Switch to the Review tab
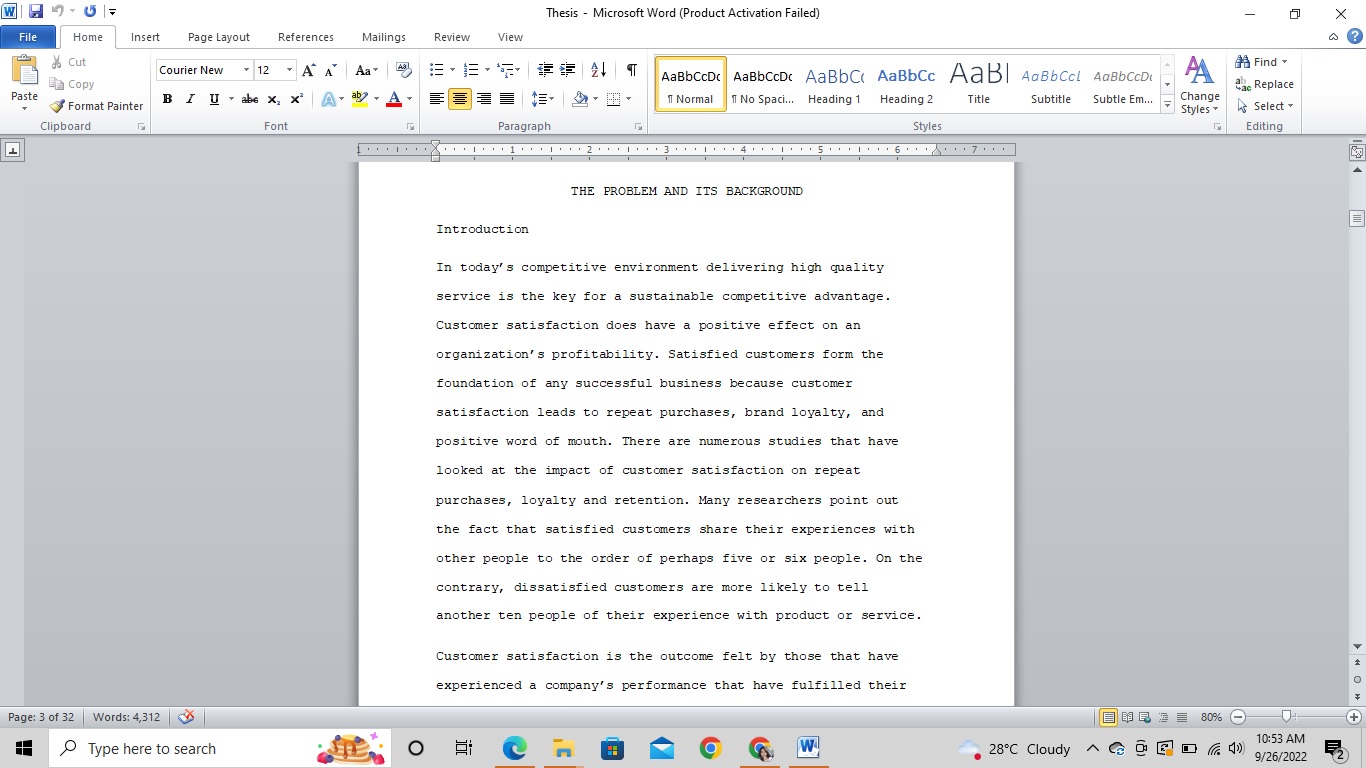This screenshot has width=1366, height=768. pyautogui.click(x=452, y=37)
